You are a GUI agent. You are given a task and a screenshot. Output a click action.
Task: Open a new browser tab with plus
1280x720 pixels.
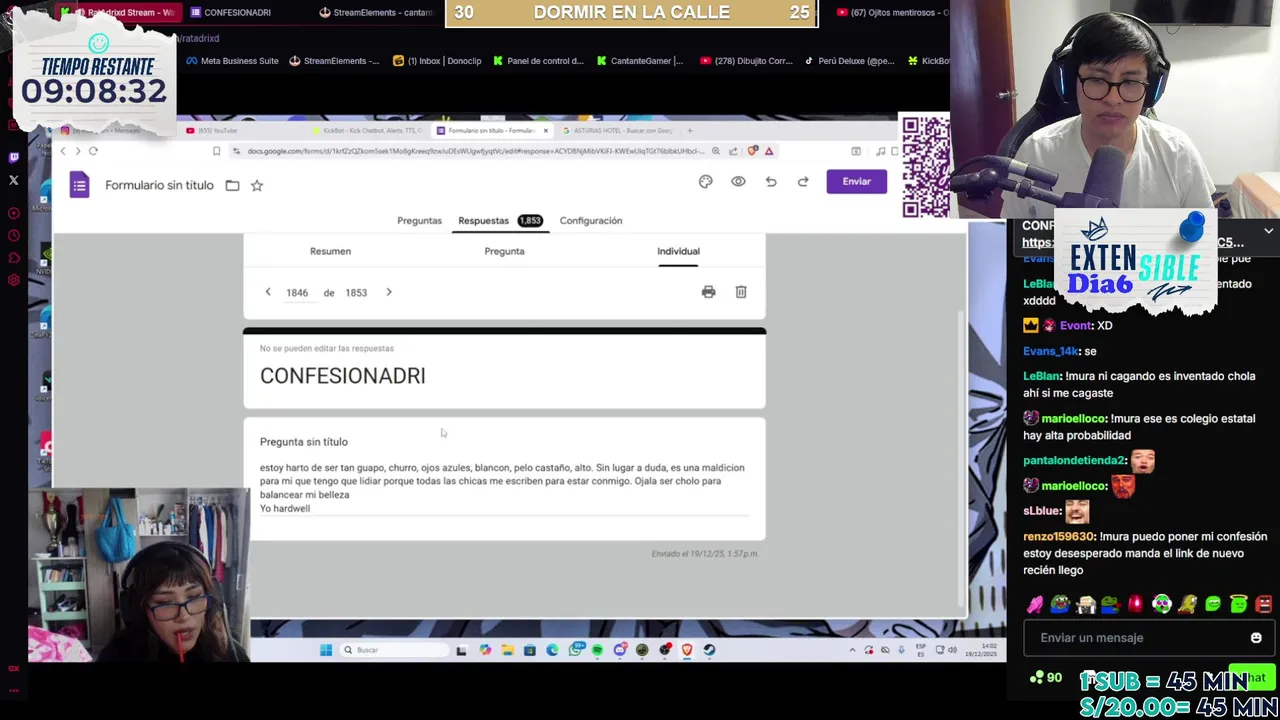pyautogui.click(x=689, y=131)
